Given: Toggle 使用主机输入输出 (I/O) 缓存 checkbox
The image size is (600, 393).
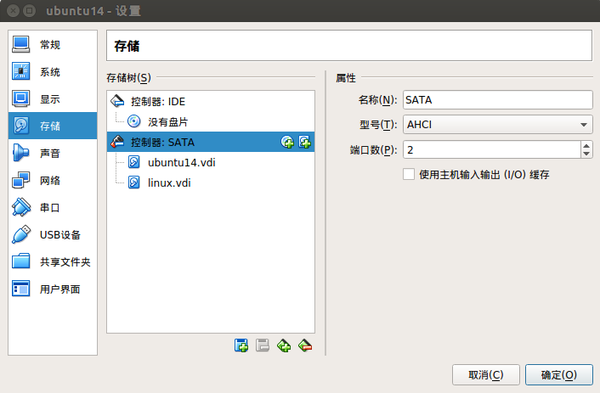Looking at the screenshot, I should pos(409,174).
